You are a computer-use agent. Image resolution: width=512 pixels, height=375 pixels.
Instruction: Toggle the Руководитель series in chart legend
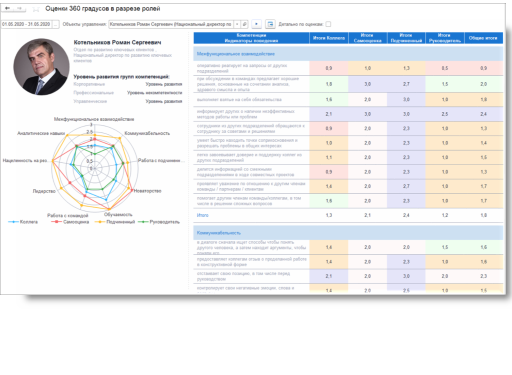159,222
